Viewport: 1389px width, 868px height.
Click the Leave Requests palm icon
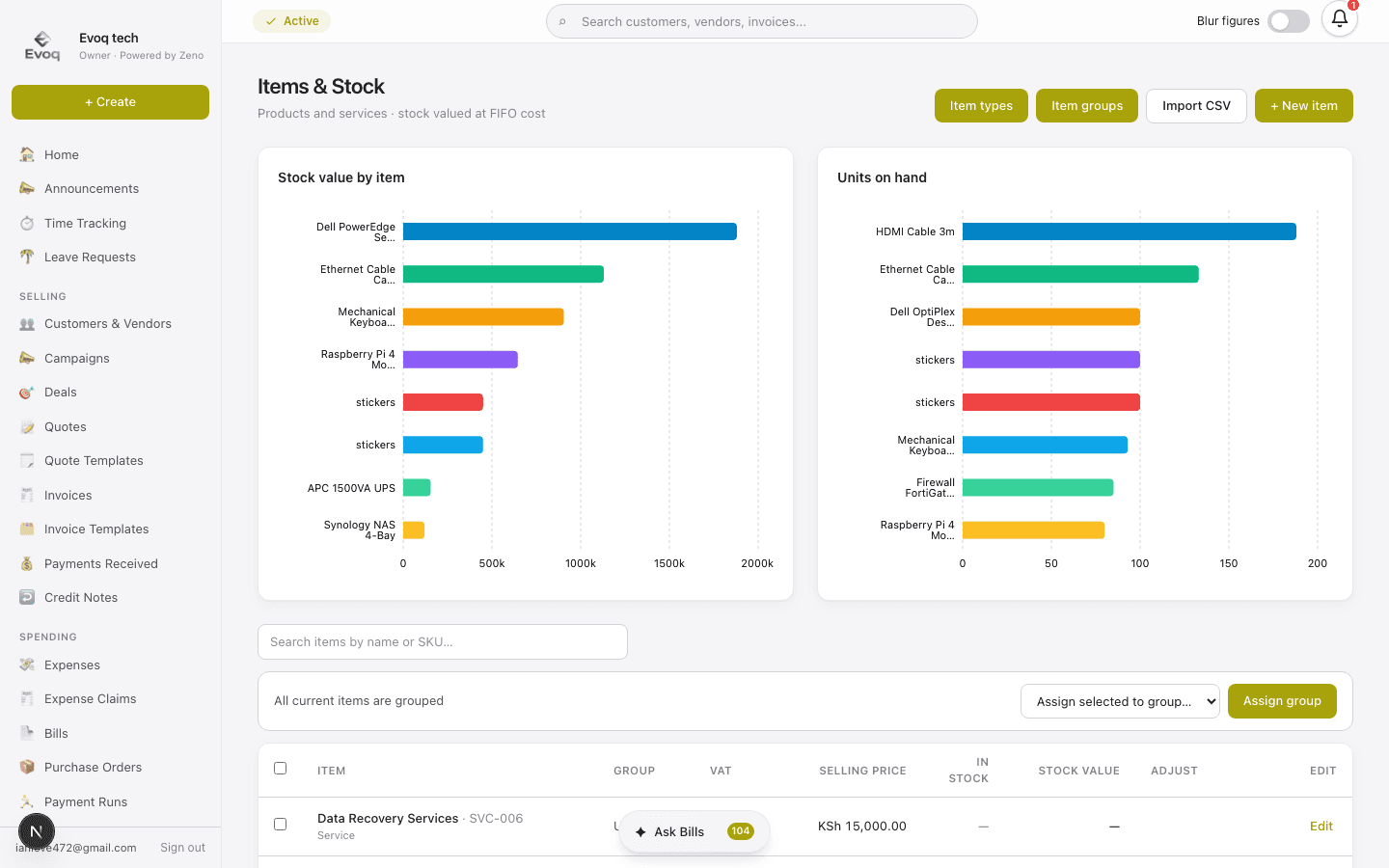pyautogui.click(x=27, y=257)
